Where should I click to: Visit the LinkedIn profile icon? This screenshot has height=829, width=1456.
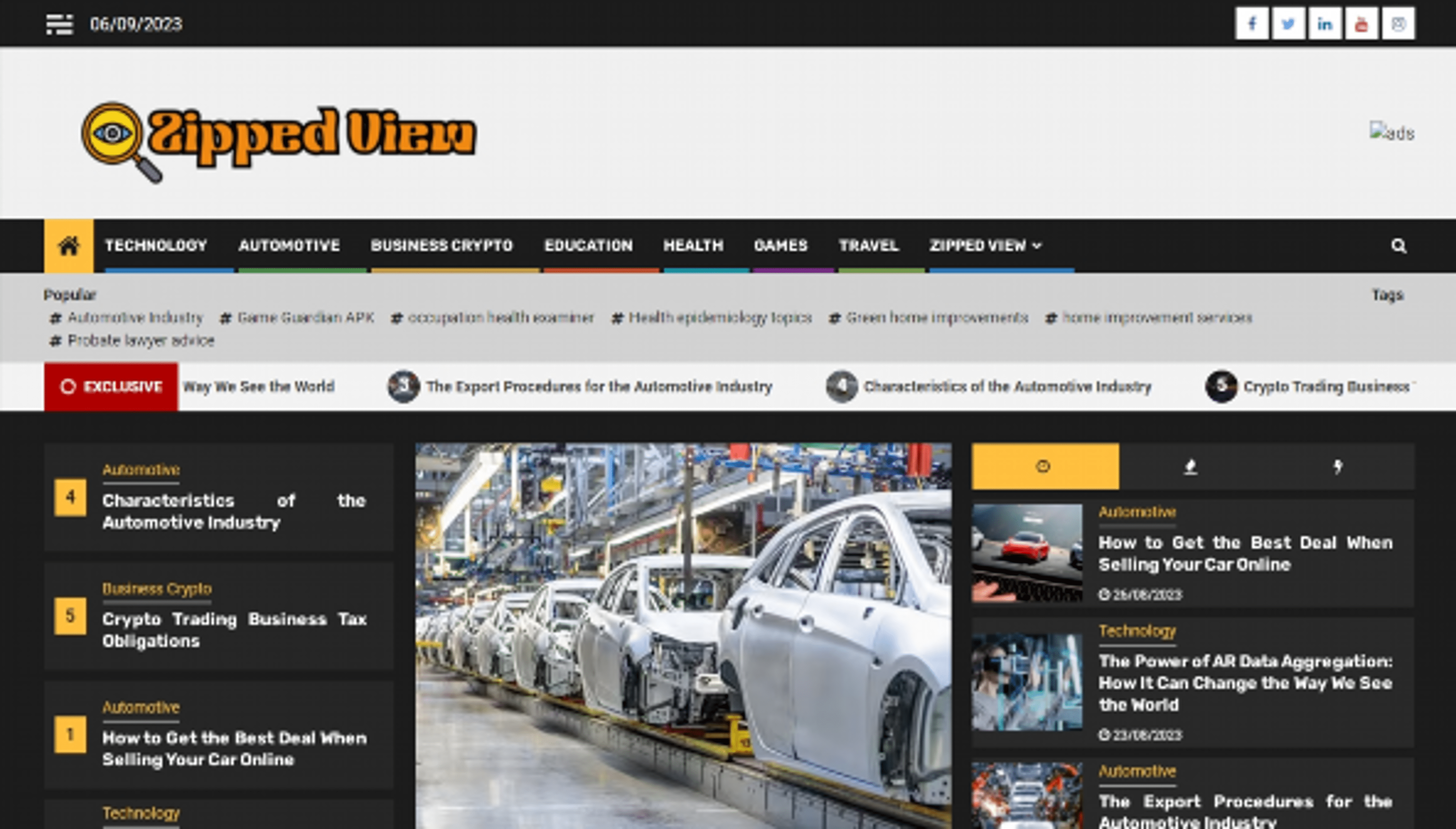tap(1324, 24)
